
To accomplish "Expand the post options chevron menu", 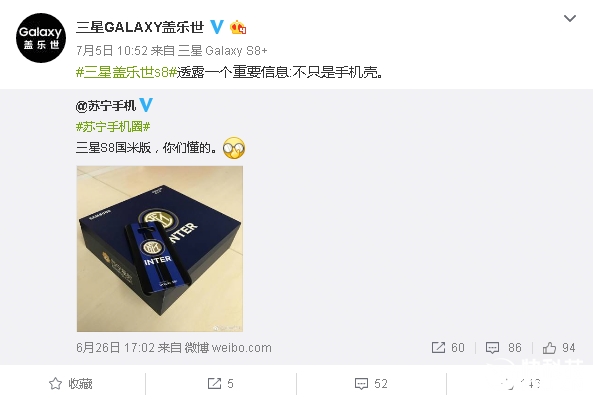I will pyautogui.click(x=570, y=18).
